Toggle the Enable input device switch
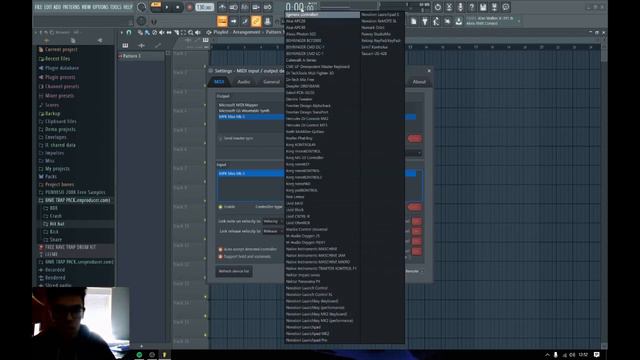Image resolution: width=640 pixels, height=360 pixels. 221,207
